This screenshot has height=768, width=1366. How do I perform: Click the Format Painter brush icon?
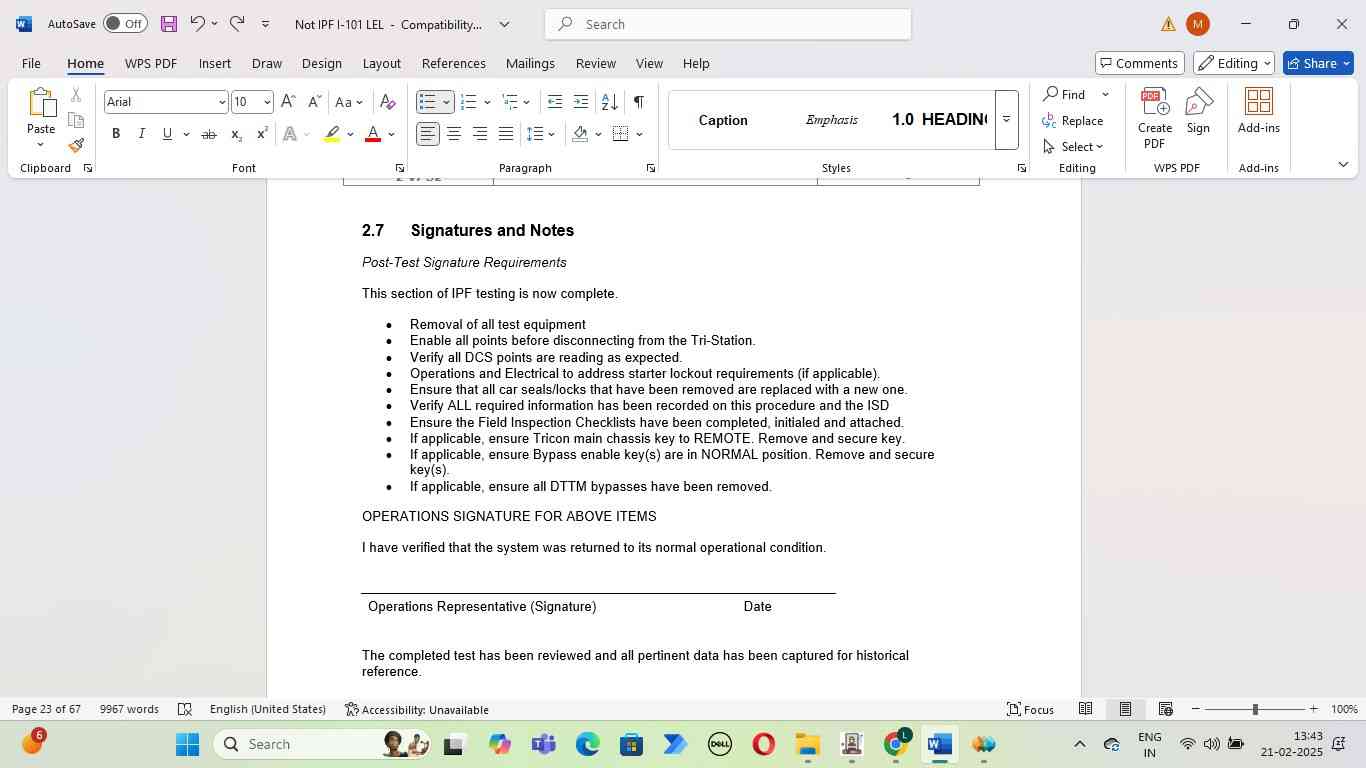[x=76, y=146]
